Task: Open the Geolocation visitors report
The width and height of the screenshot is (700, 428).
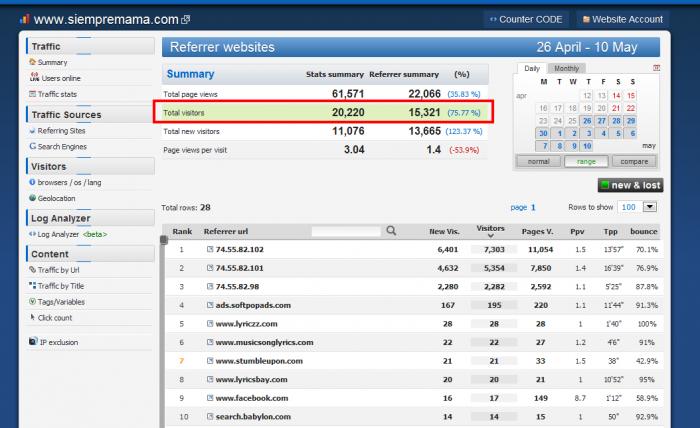Action: click(x=58, y=198)
